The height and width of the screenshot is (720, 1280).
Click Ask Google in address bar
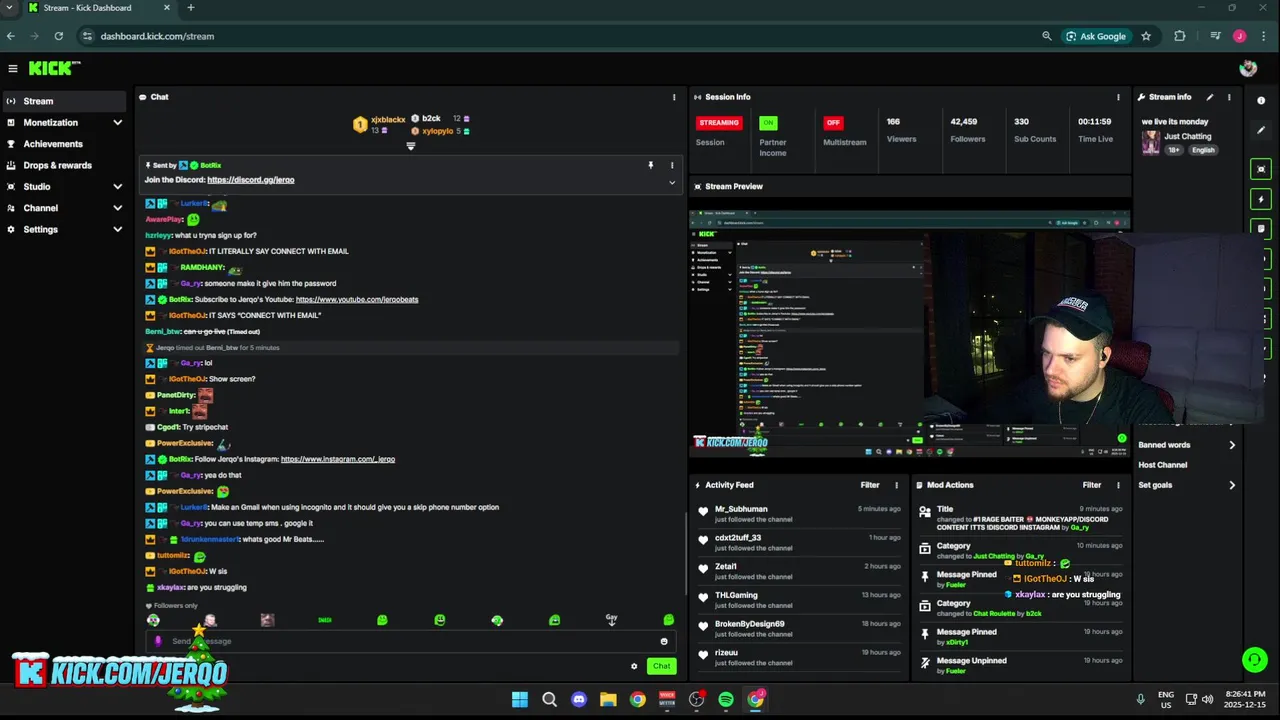click(x=1096, y=36)
